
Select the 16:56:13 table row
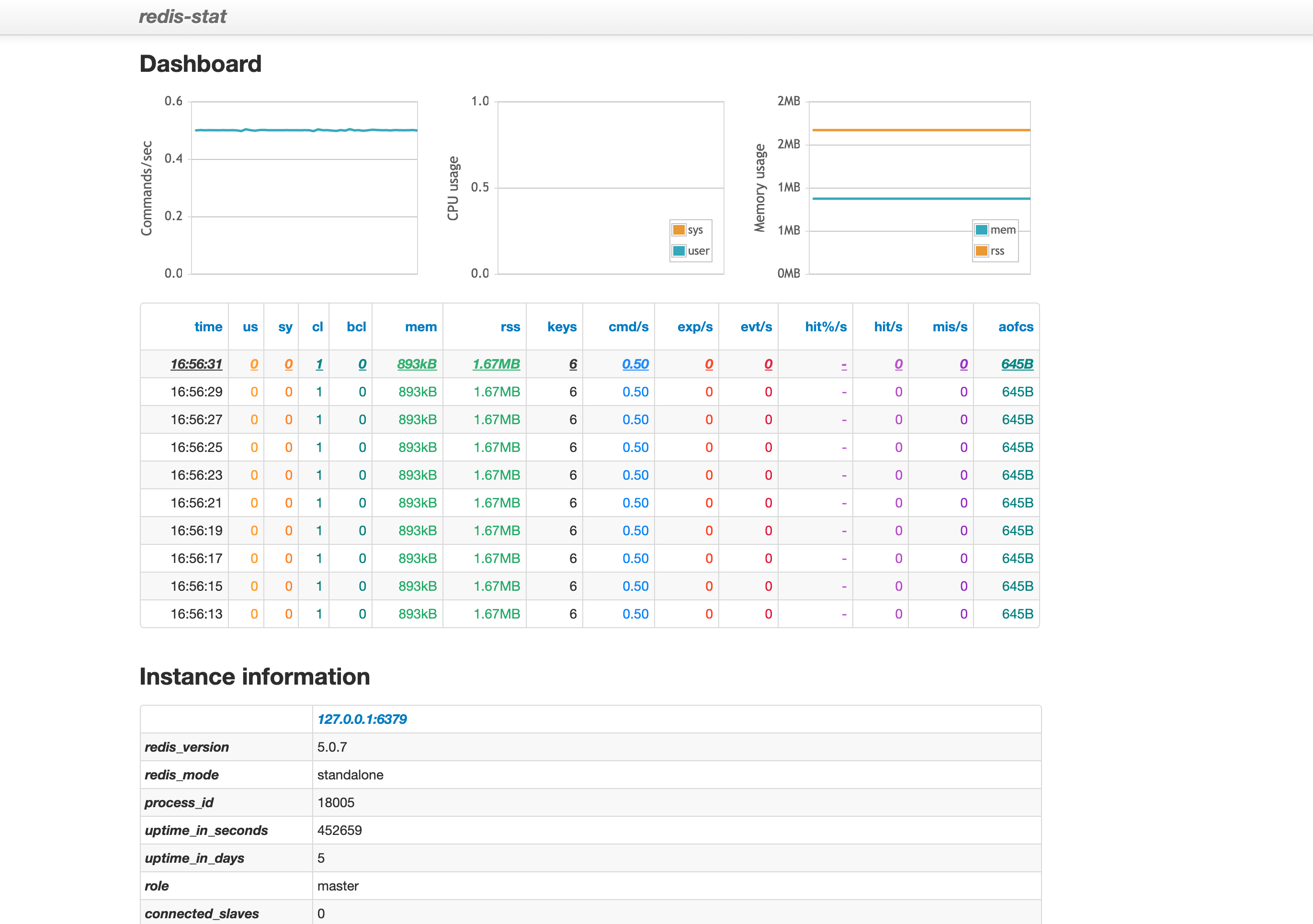tap(196, 614)
